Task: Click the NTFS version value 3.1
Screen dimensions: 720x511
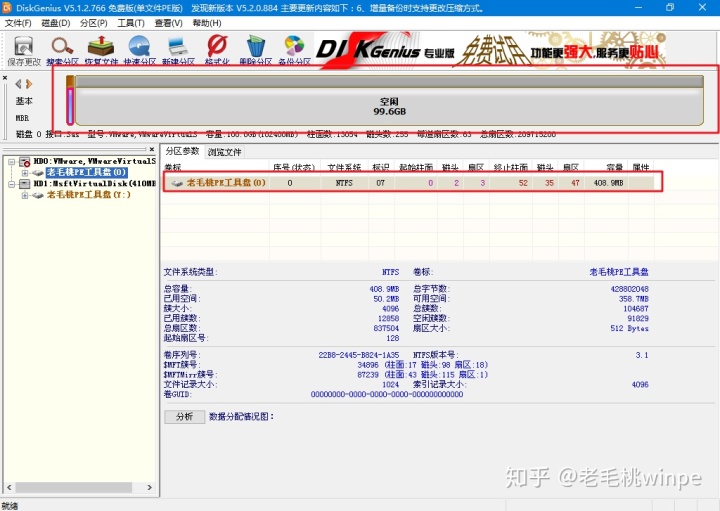Action: [642, 355]
